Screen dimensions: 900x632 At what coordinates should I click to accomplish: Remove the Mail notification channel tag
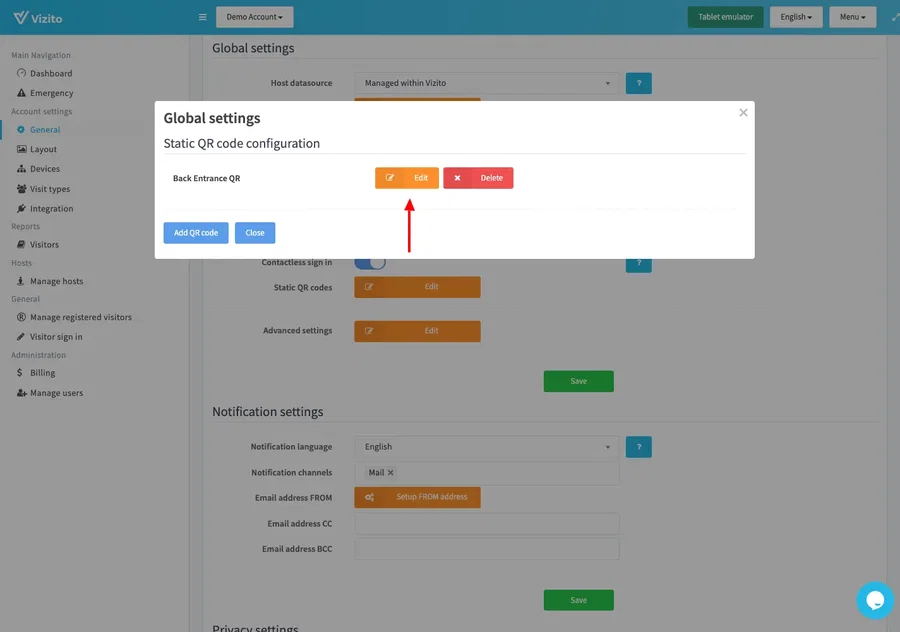point(391,473)
